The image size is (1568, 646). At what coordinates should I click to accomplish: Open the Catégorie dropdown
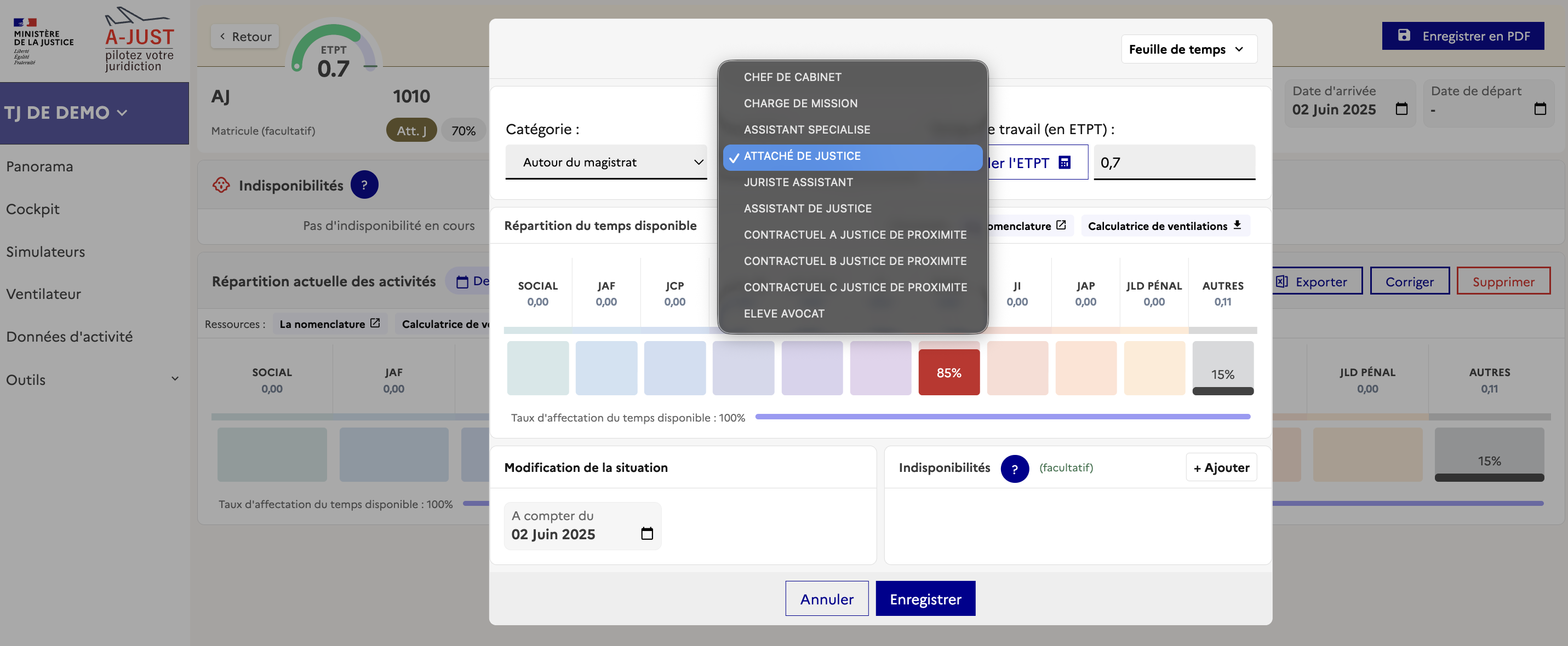click(x=605, y=162)
